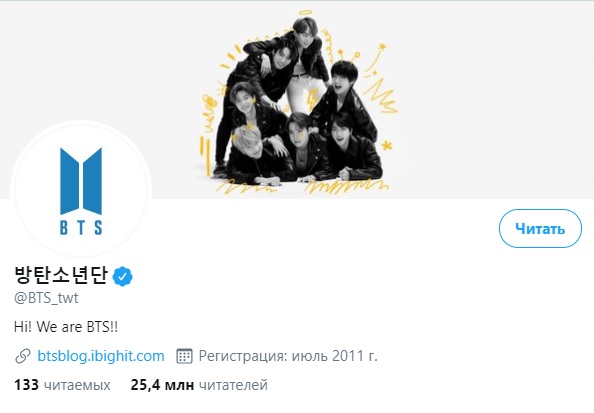
Task: Click the 25,4 млн follower count number
Action: pyautogui.click(x=162, y=385)
